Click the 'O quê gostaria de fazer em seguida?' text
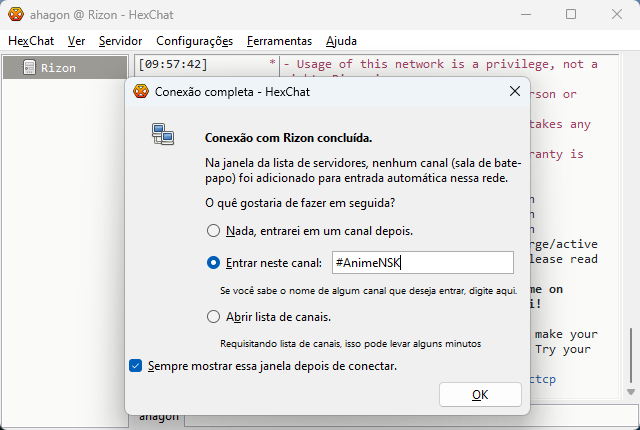Image resolution: width=640 pixels, height=430 pixels. click(300, 203)
